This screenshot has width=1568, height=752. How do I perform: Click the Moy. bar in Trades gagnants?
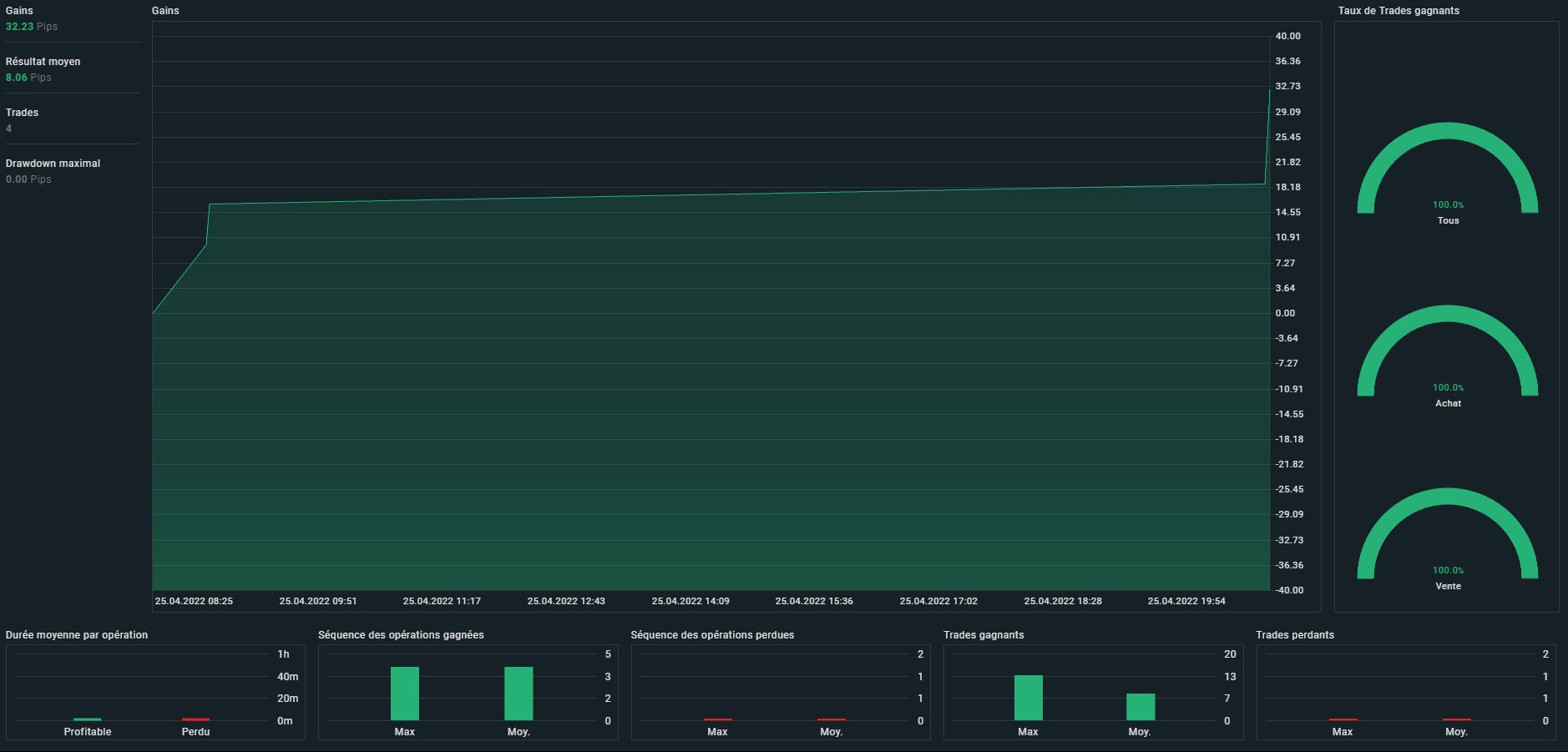tap(1140, 707)
